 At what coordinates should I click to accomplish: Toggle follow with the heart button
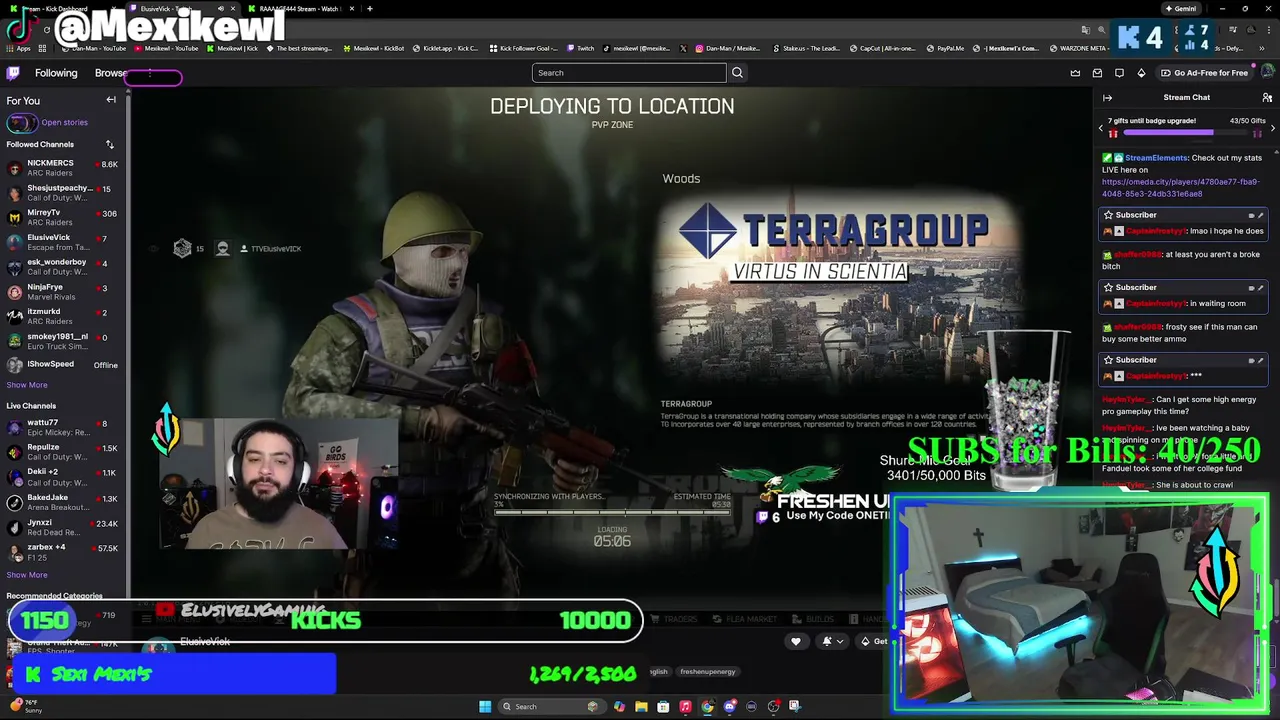796,641
